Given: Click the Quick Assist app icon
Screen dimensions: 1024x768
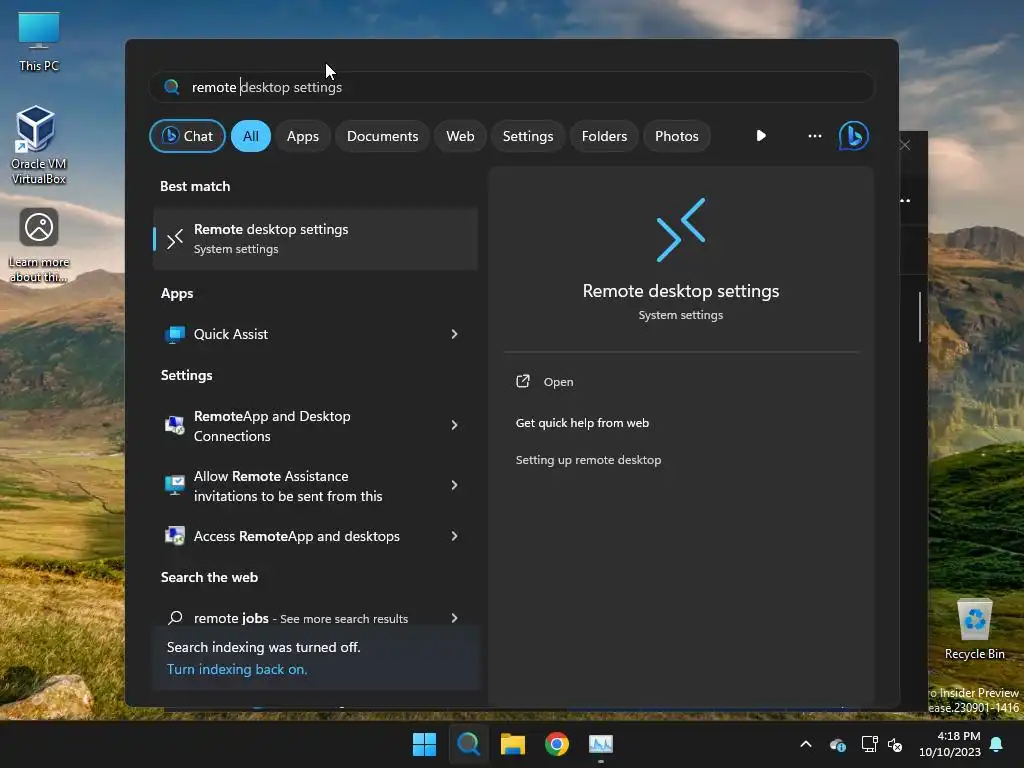Looking at the screenshot, I should pos(174,334).
